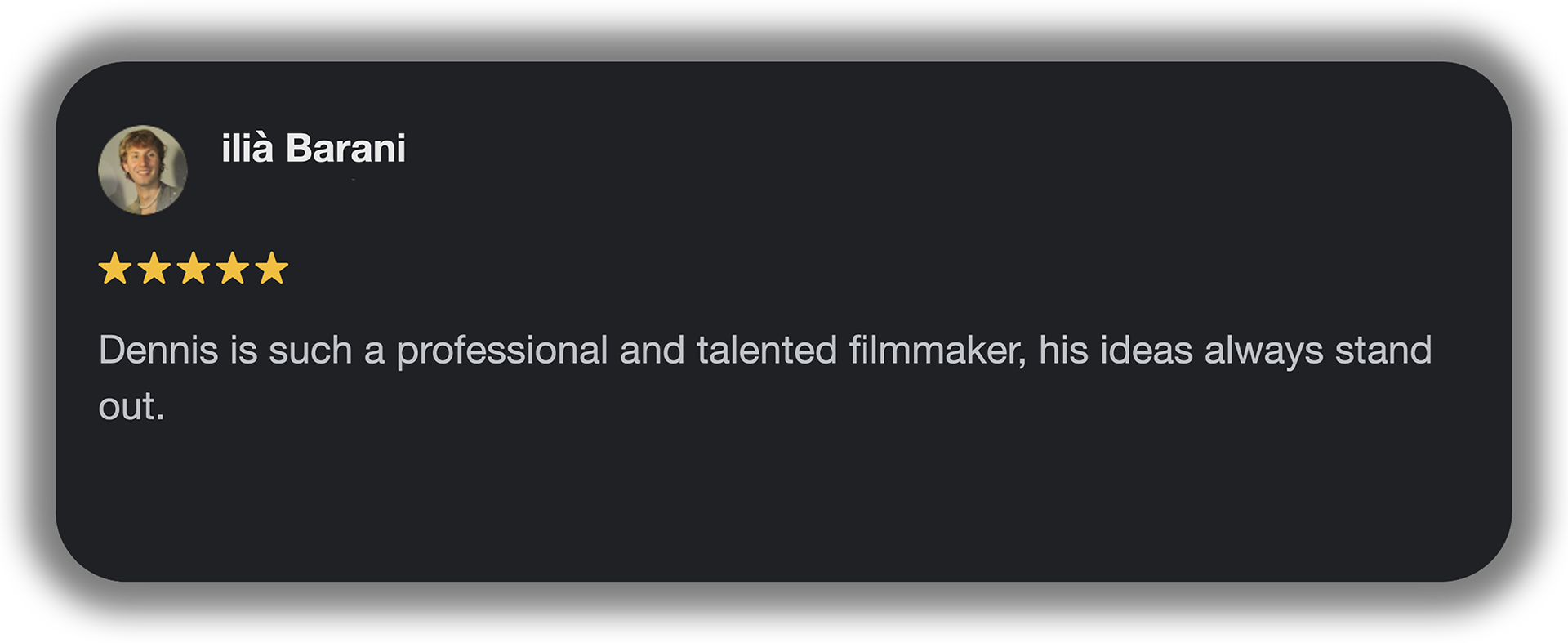Click the word "stand" ending the first line

(x=1383, y=351)
